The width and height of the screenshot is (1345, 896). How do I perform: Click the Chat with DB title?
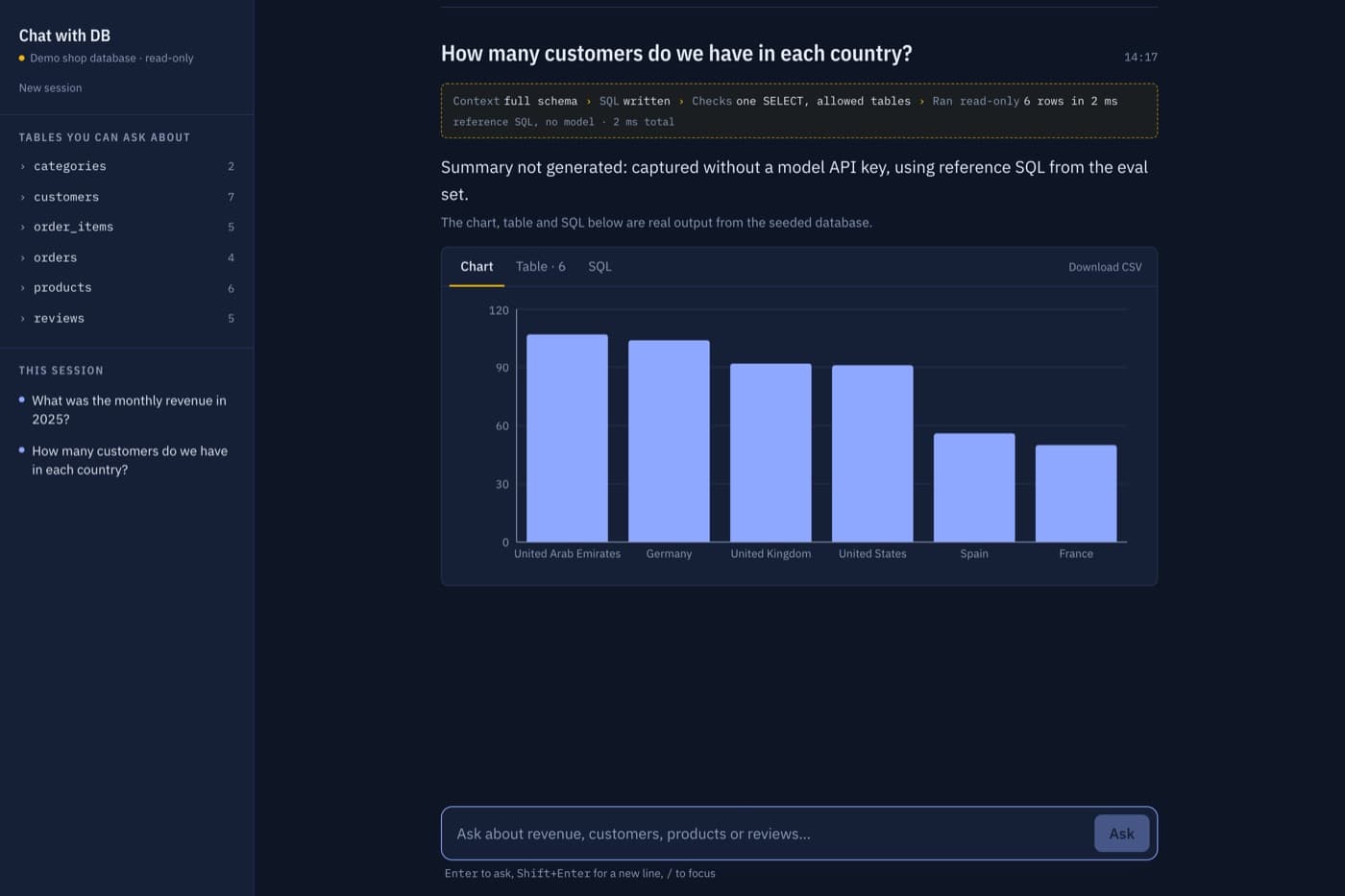click(x=64, y=36)
